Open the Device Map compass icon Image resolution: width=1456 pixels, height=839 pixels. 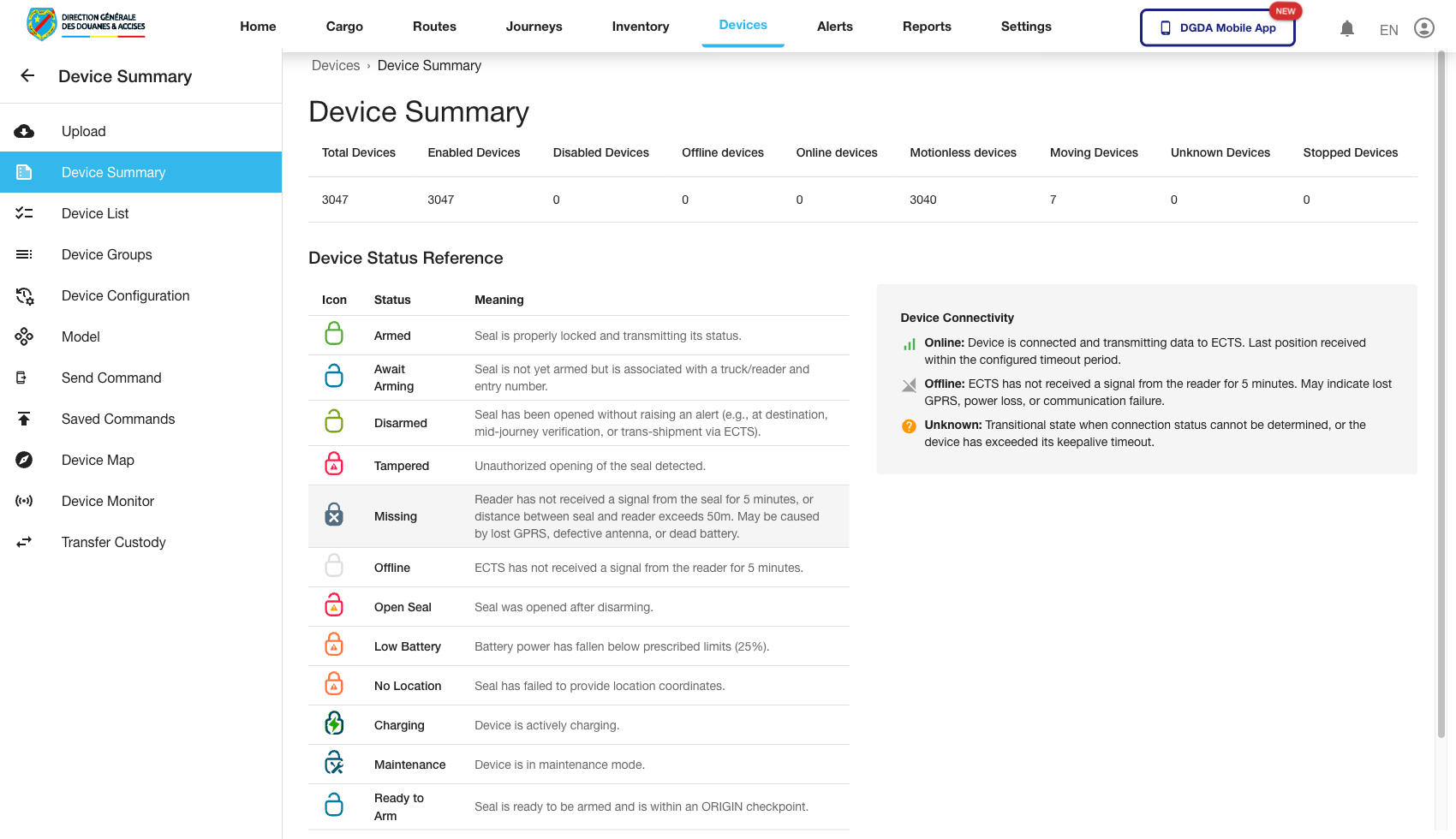pos(24,460)
